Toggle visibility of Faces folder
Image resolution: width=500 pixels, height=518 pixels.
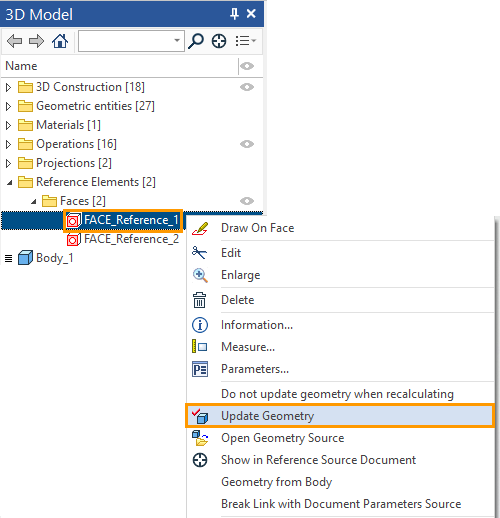(x=247, y=201)
